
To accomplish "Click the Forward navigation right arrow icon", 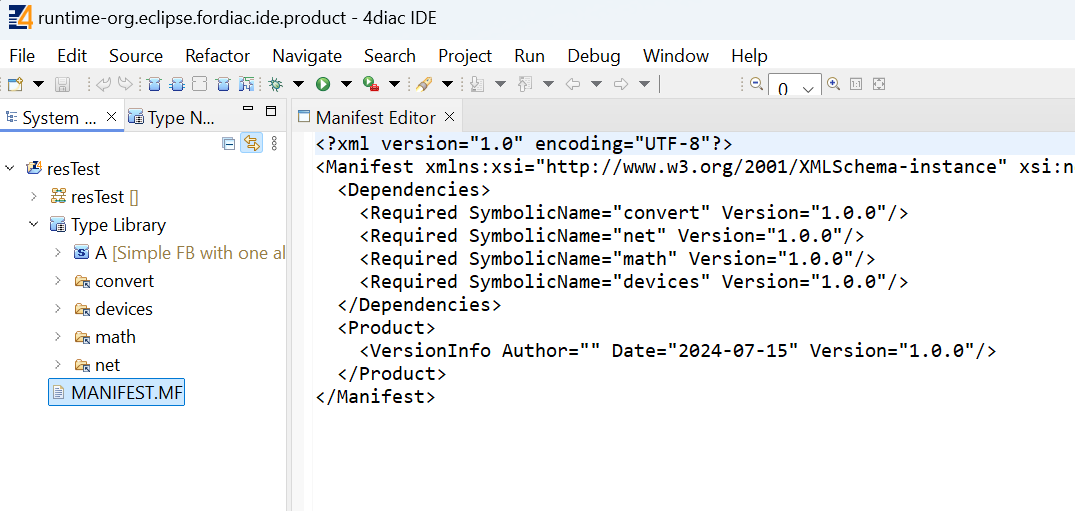I will coord(621,84).
